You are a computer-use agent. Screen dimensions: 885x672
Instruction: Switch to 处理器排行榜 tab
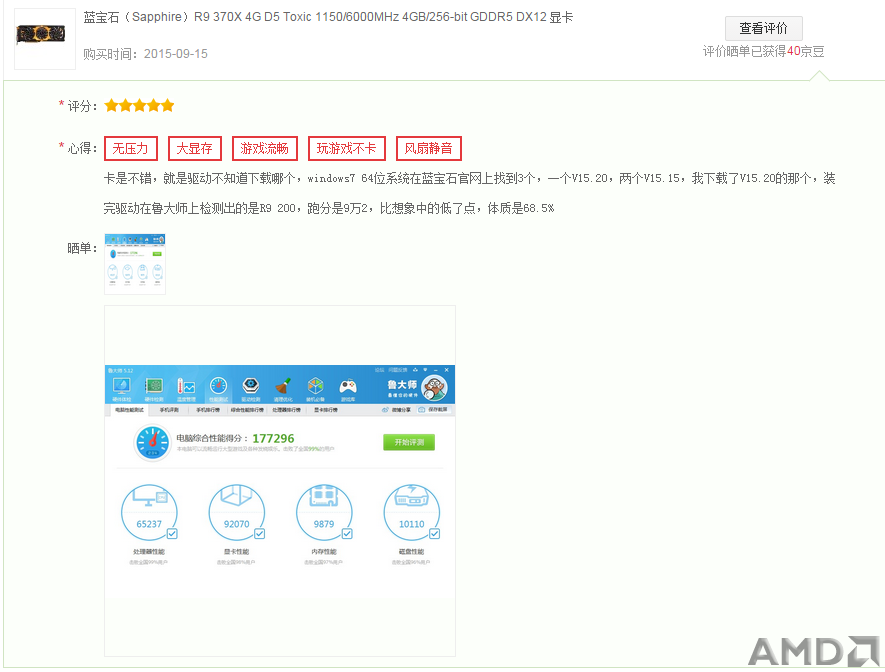click(x=287, y=410)
